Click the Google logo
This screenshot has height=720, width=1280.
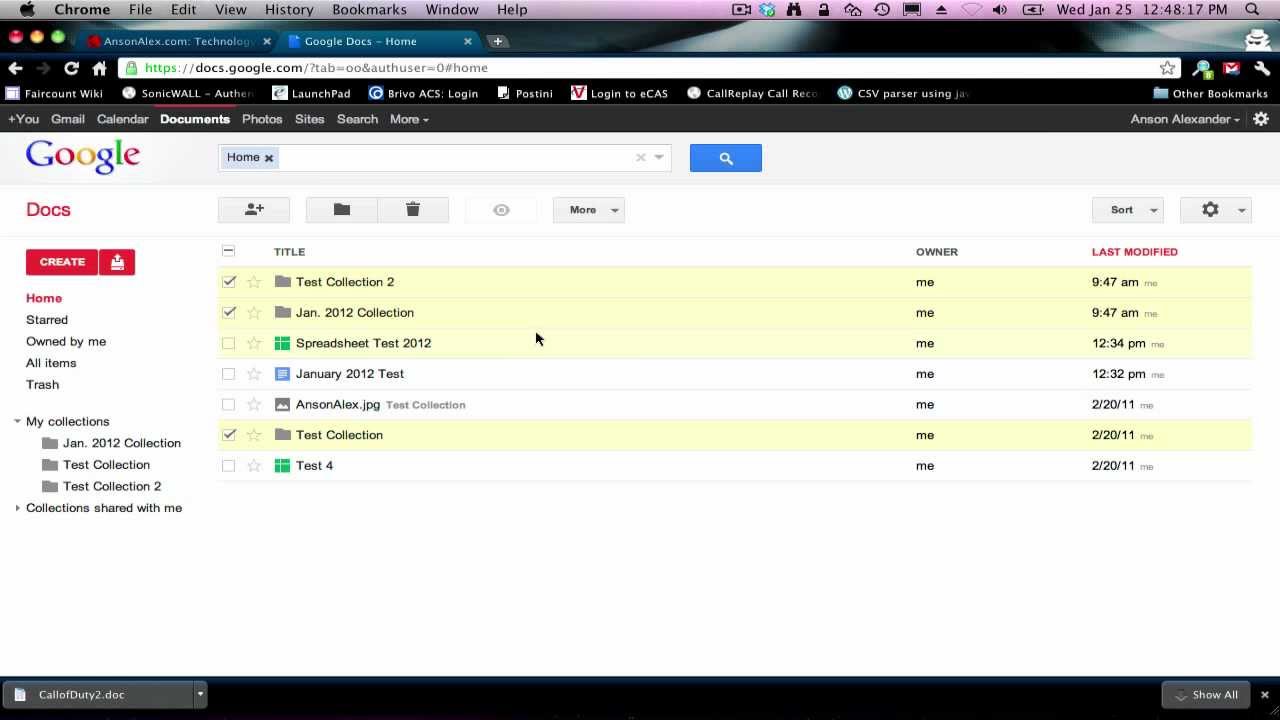83,157
